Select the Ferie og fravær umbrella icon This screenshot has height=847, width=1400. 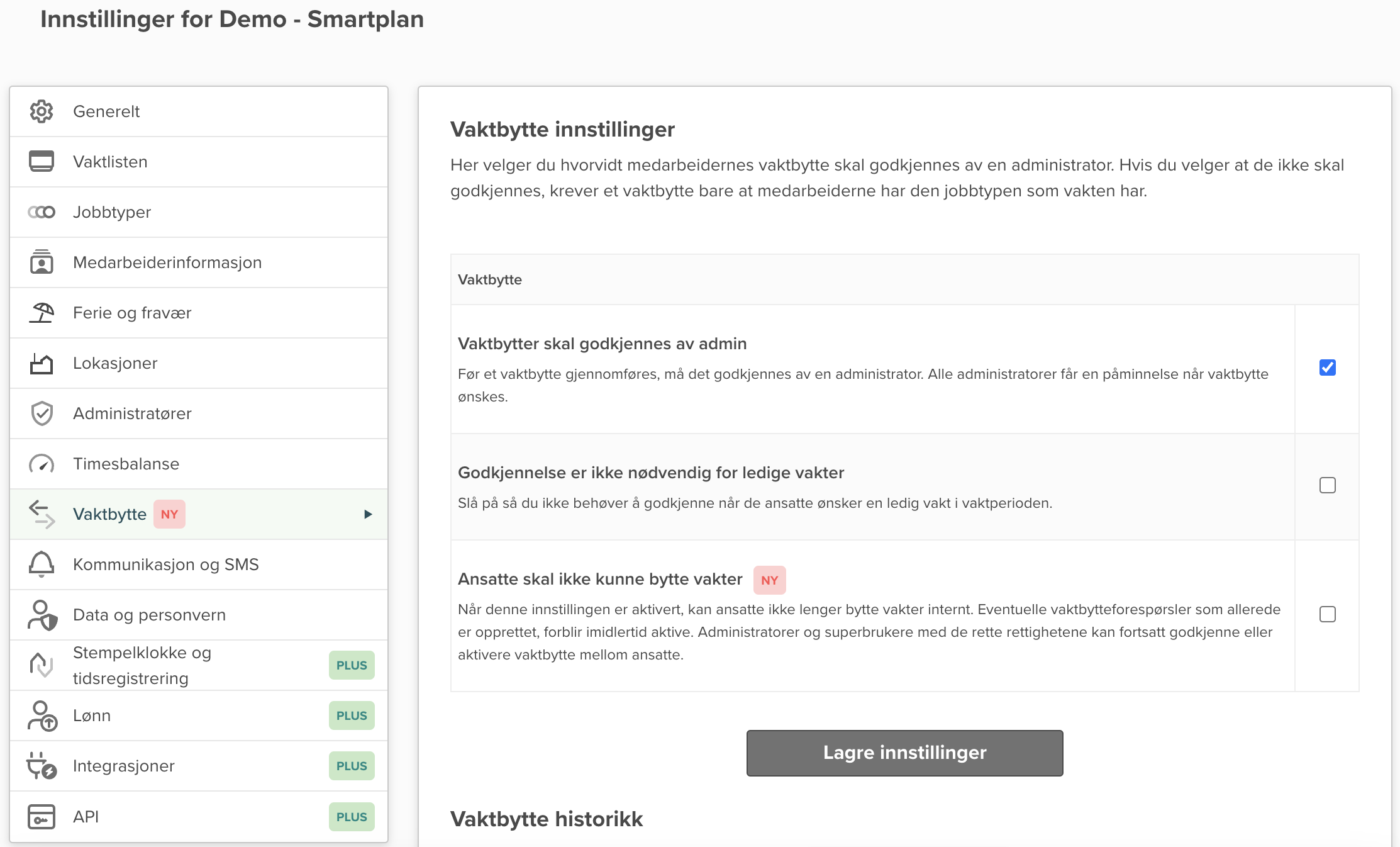42,313
